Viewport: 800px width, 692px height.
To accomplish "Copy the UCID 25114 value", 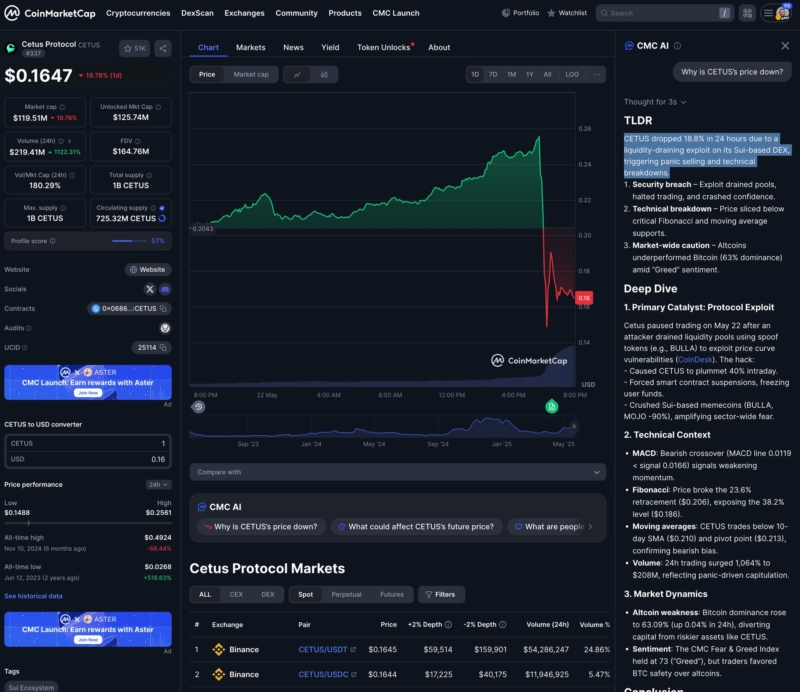I will [163, 348].
